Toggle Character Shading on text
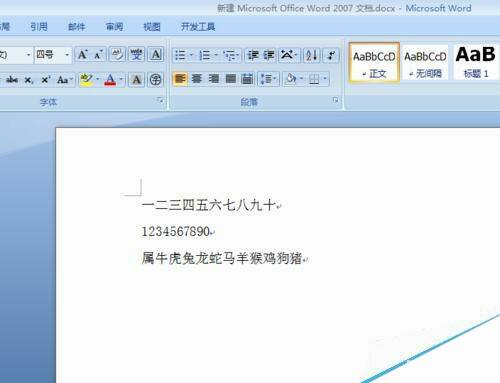The height and width of the screenshot is (383, 500). (136, 80)
